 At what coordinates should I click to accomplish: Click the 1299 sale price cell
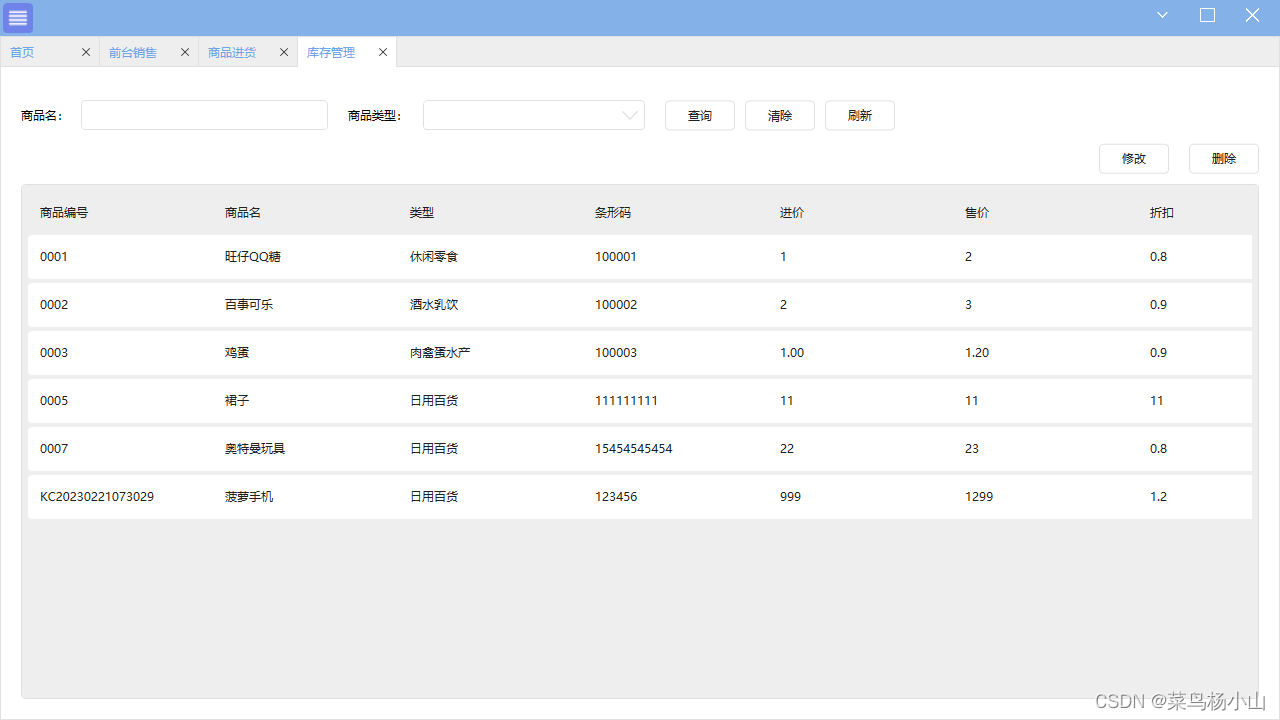[x=979, y=497]
